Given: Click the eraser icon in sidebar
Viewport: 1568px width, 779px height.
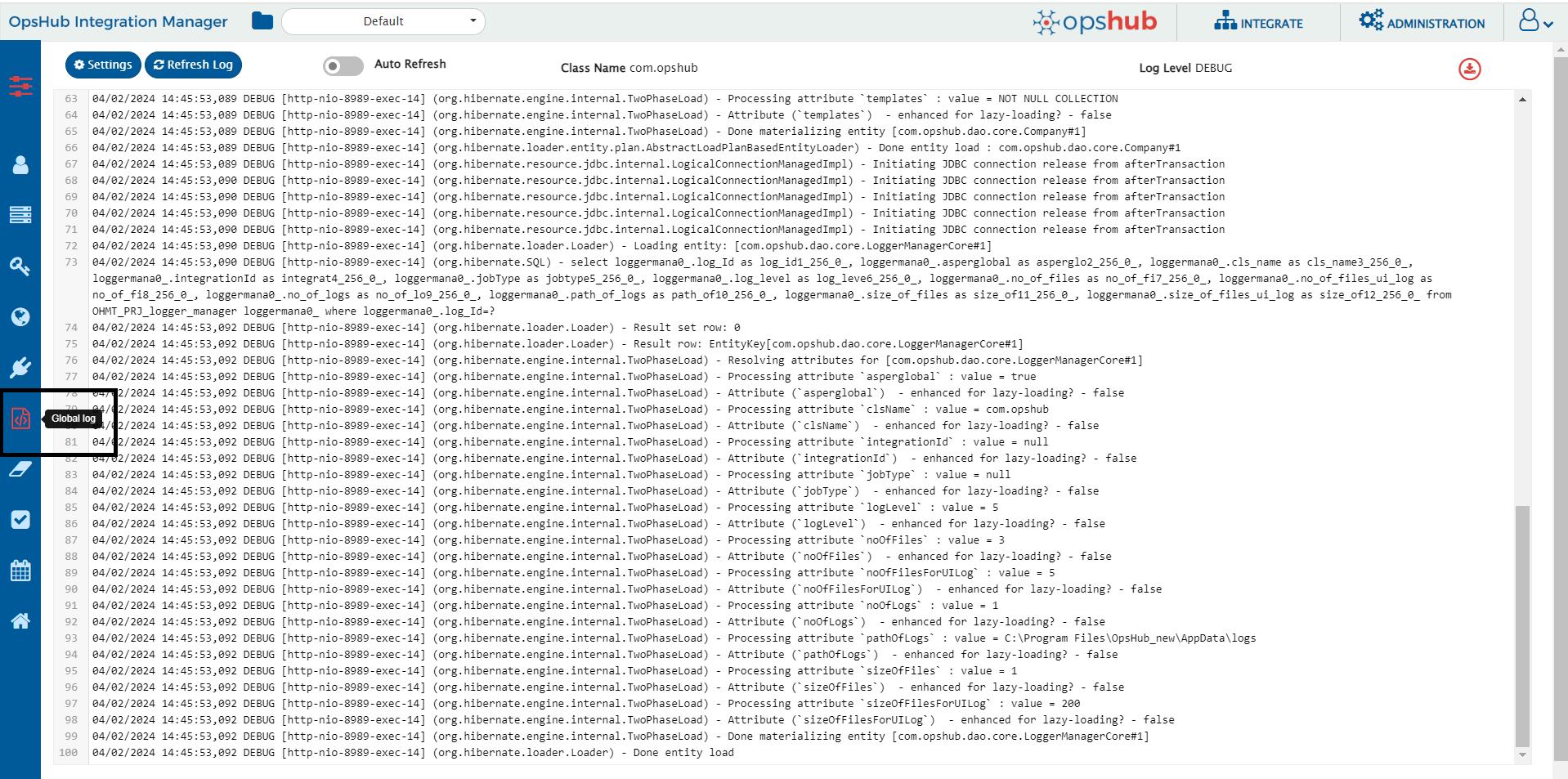Looking at the screenshot, I should click(x=20, y=469).
